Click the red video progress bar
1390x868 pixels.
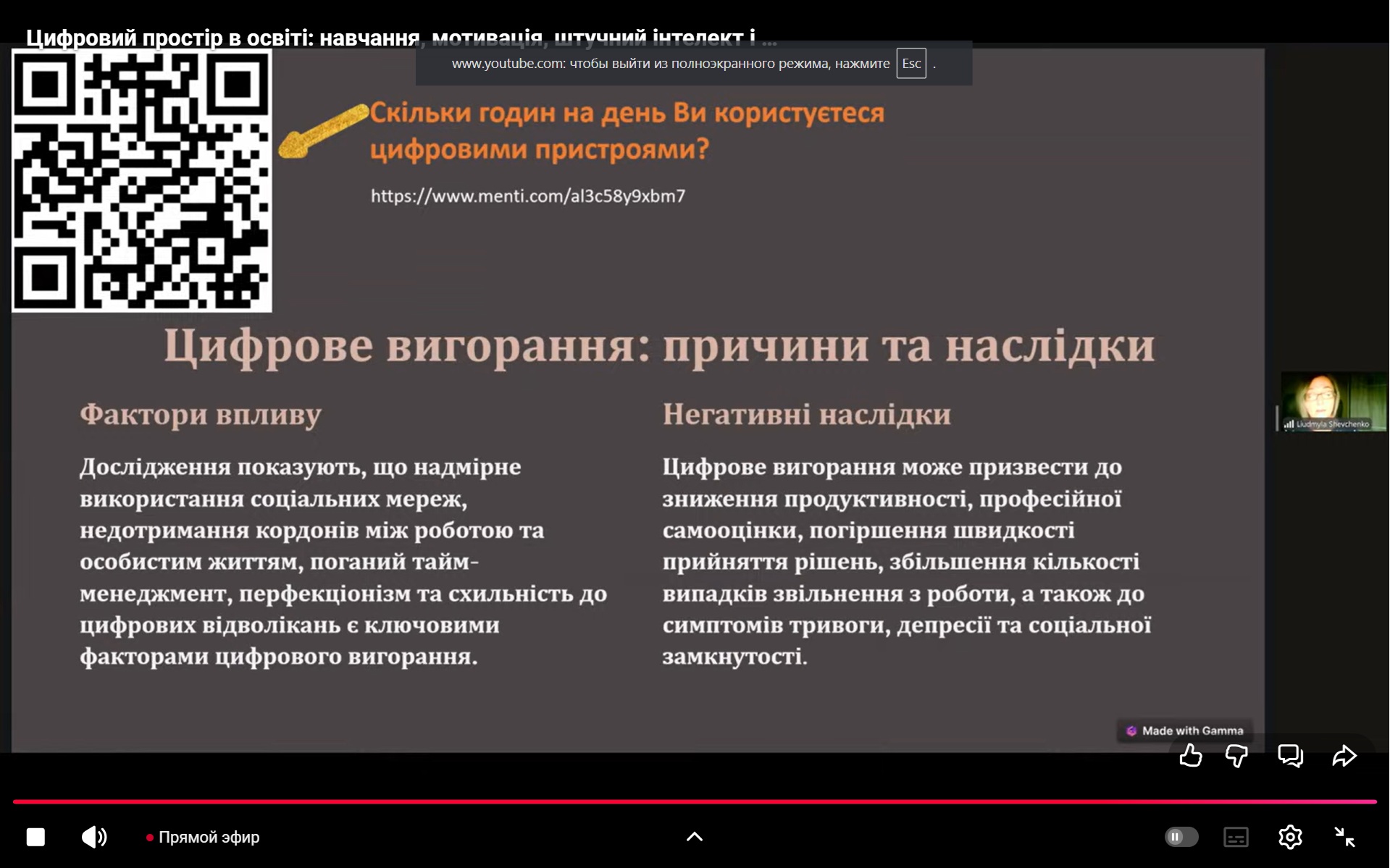click(694, 801)
